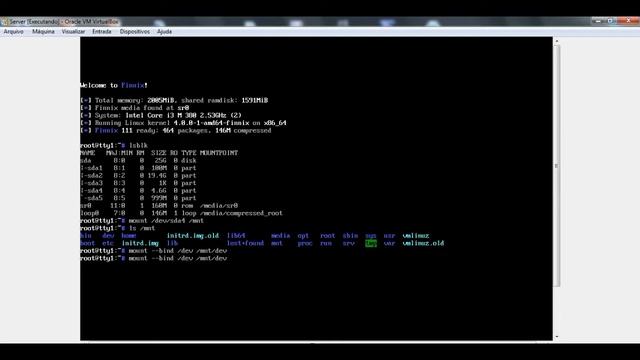Click the 'Total memory: 2005MiB' line
The image size is (640, 360).
point(174,100)
